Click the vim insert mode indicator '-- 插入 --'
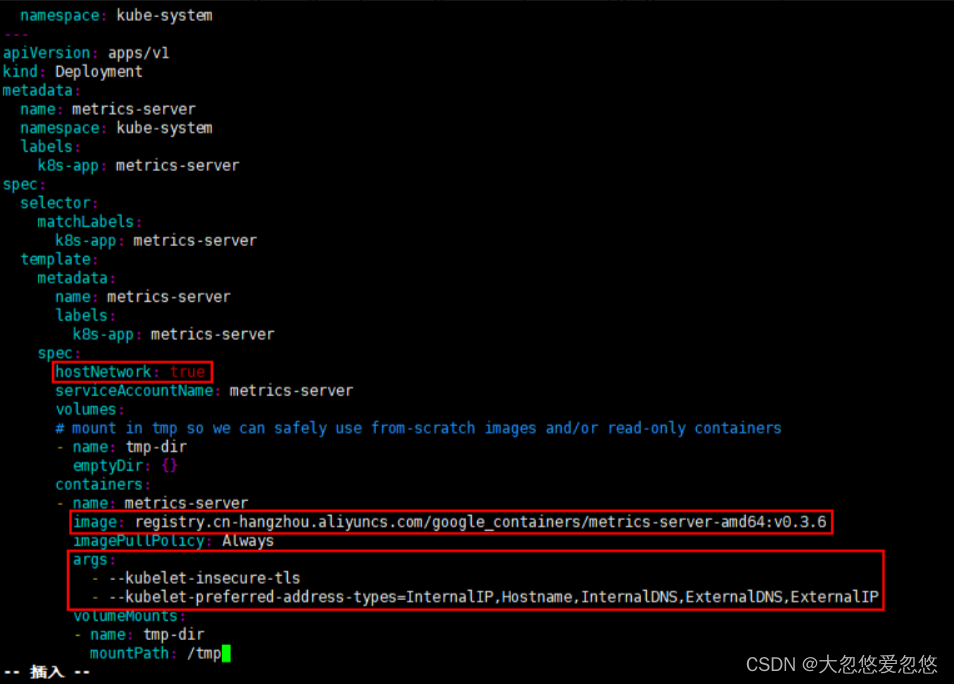The width and height of the screenshot is (954, 684). (x=47, y=672)
